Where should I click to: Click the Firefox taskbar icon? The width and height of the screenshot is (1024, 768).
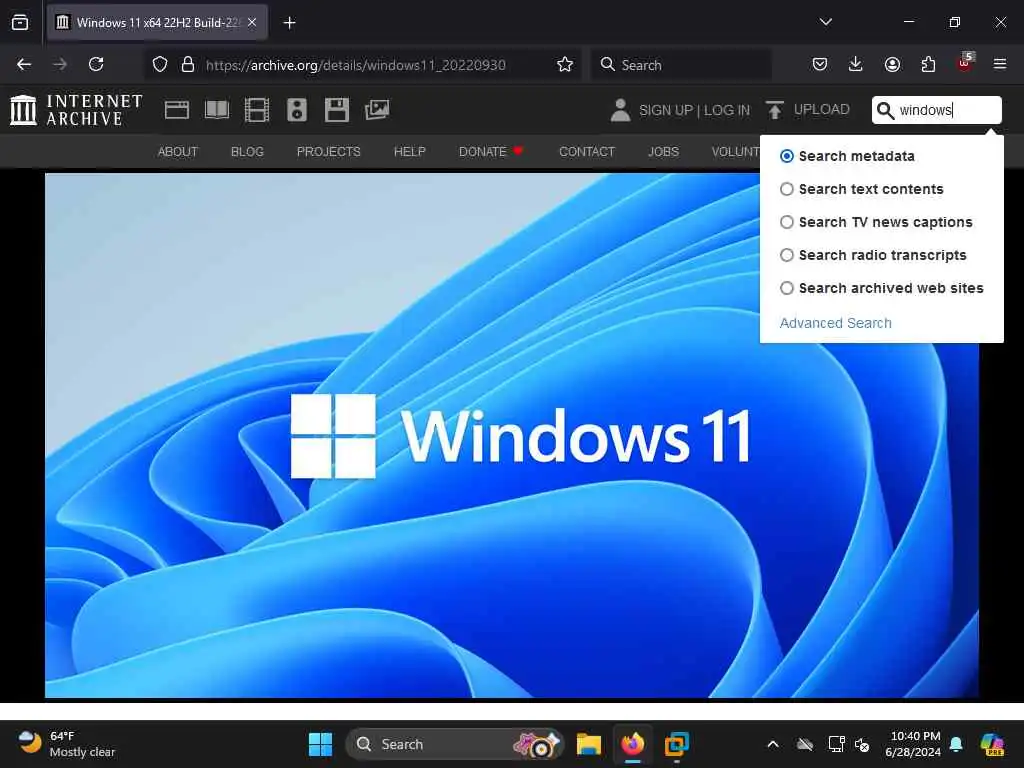tap(632, 744)
